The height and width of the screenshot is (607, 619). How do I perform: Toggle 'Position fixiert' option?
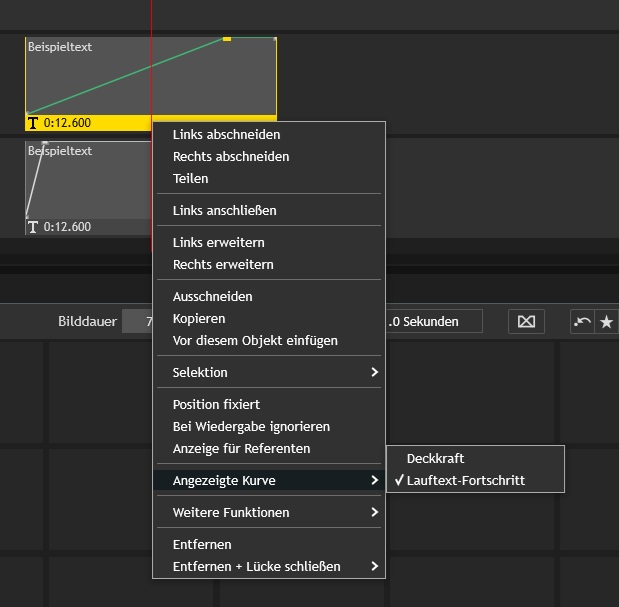269,405
